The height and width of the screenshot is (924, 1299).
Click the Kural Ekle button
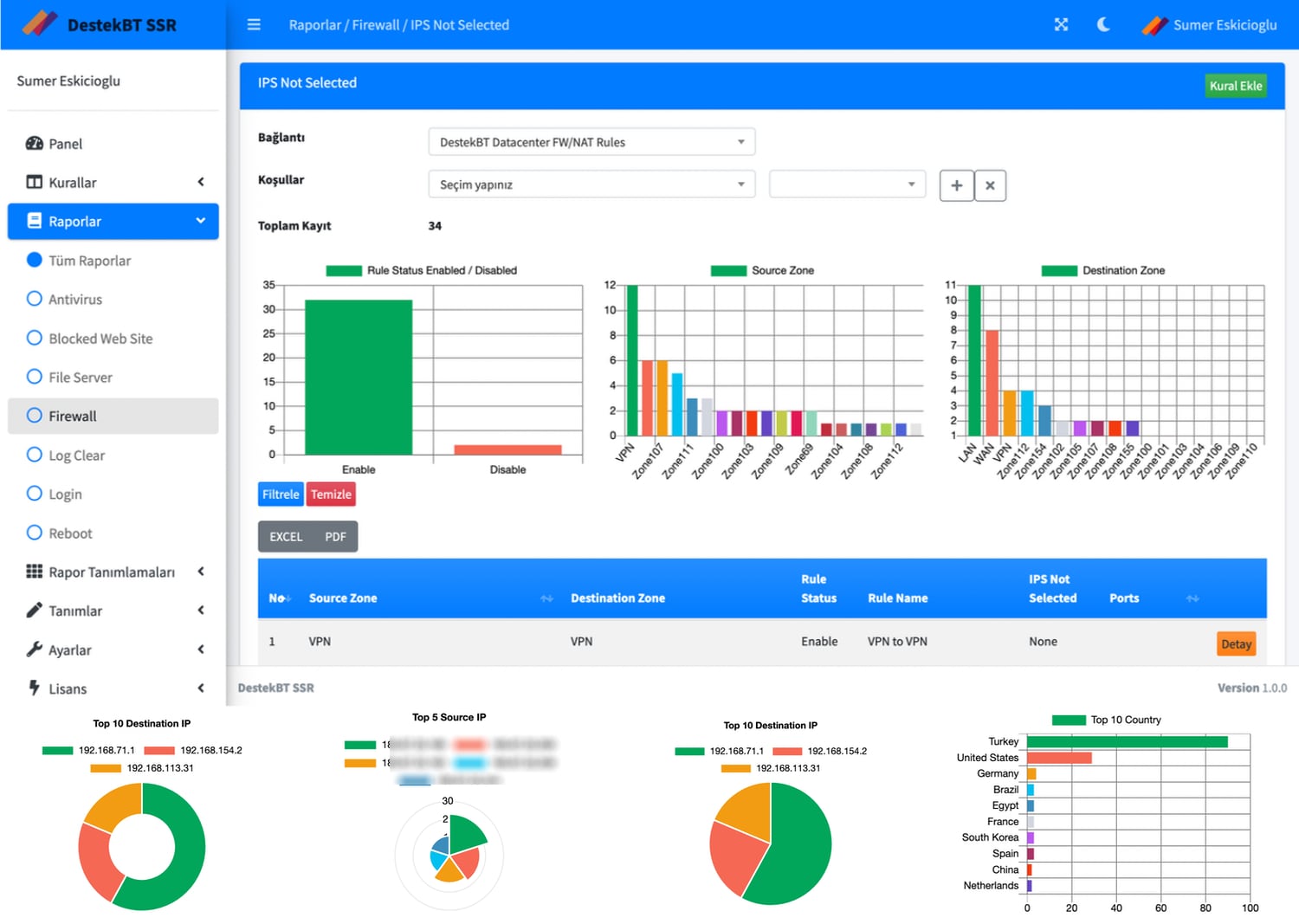click(1236, 86)
